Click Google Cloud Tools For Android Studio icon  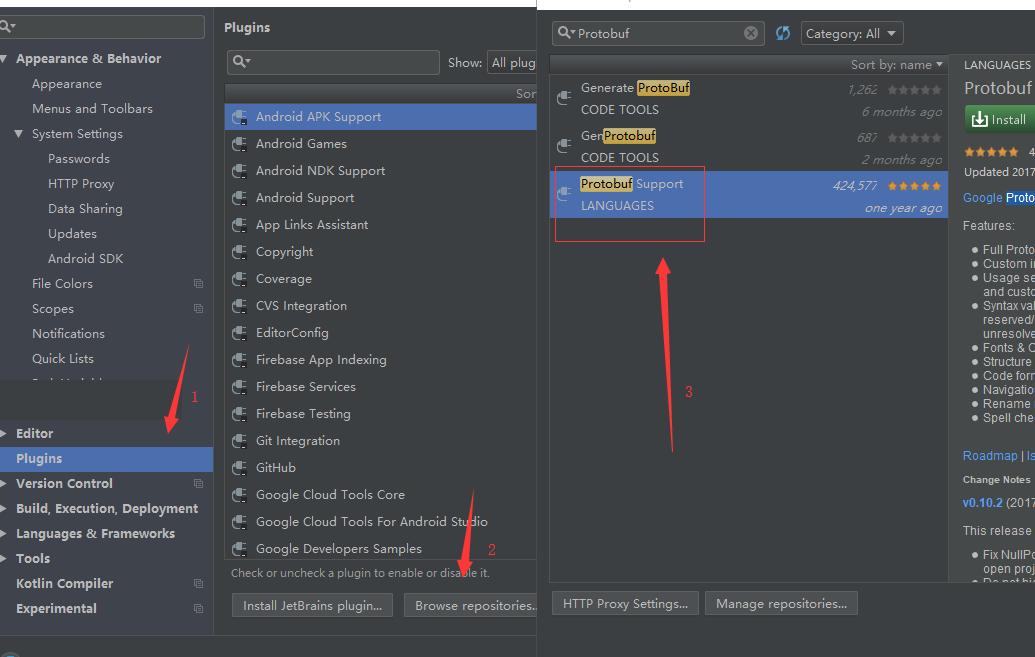pos(240,522)
